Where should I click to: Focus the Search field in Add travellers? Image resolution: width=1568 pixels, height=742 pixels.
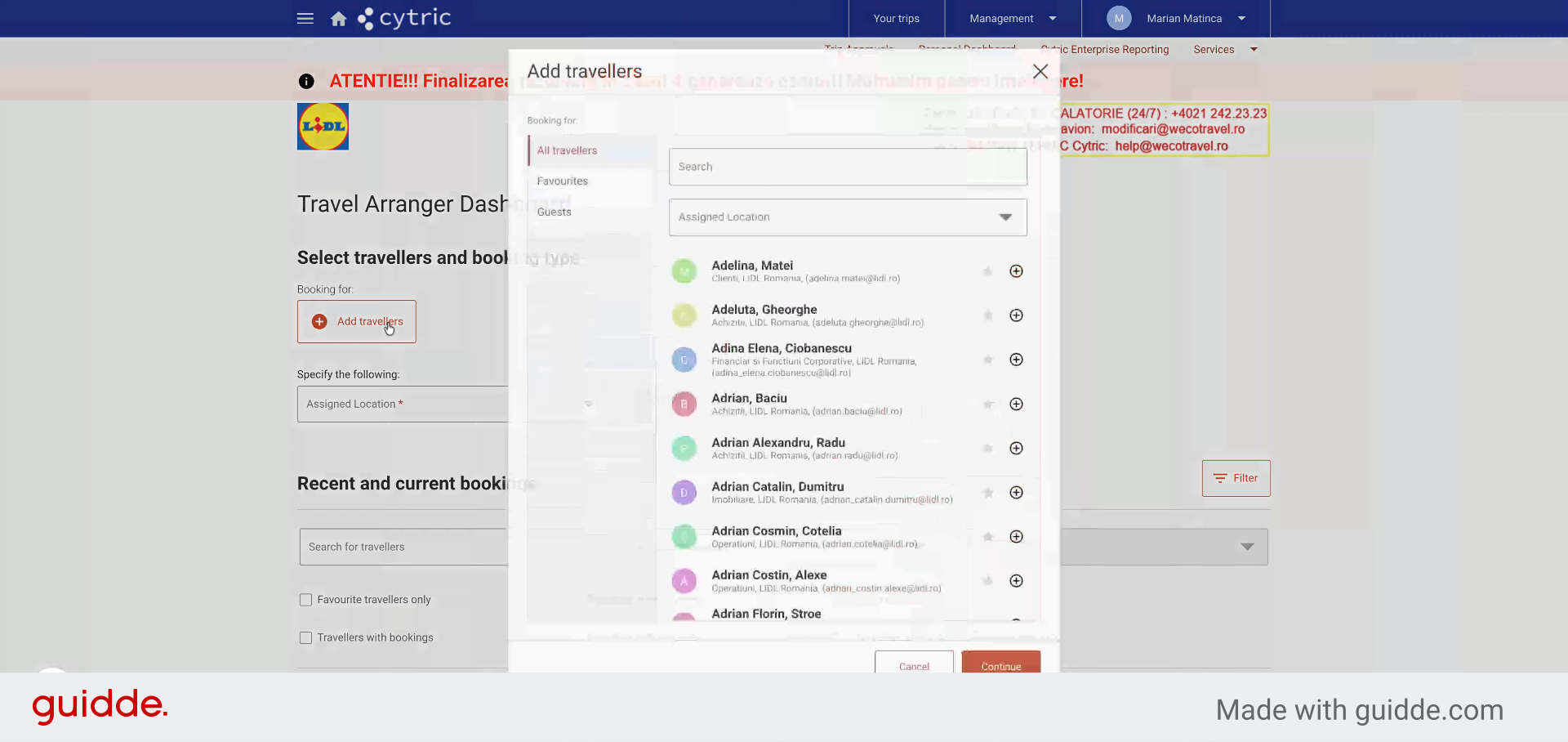coord(848,167)
